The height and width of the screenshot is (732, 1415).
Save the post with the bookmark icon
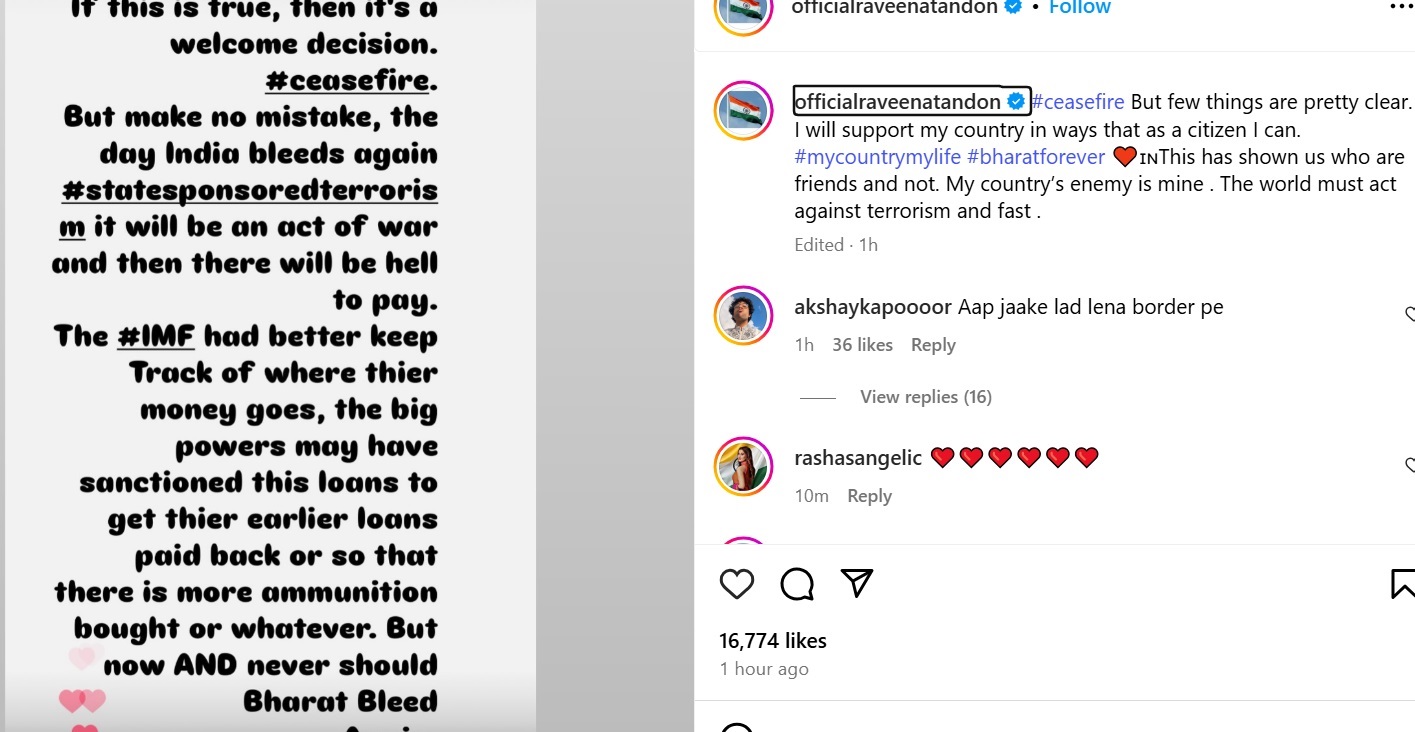[x=1402, y=584]
